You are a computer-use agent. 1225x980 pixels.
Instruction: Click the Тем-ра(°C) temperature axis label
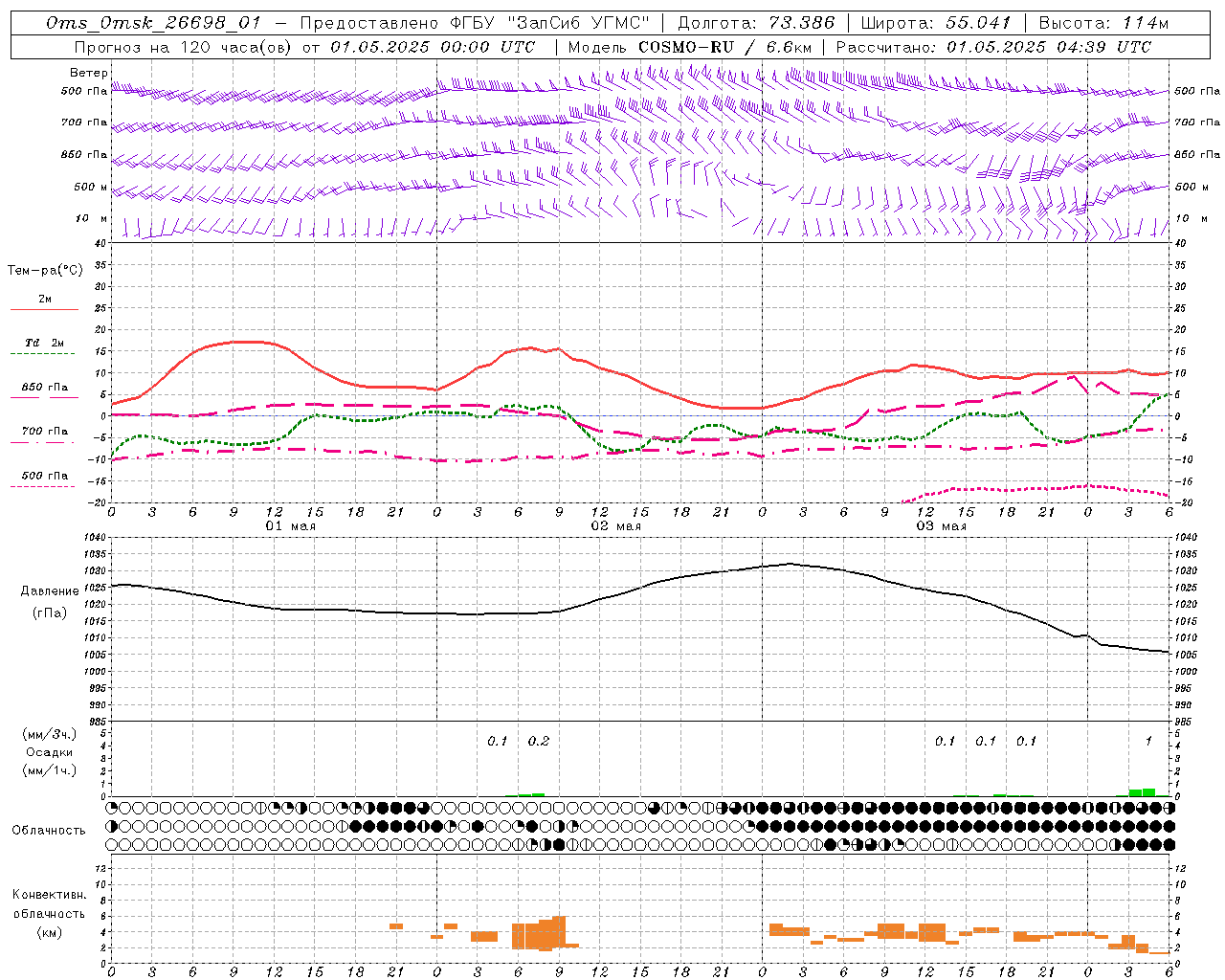(x=45, y=270)
